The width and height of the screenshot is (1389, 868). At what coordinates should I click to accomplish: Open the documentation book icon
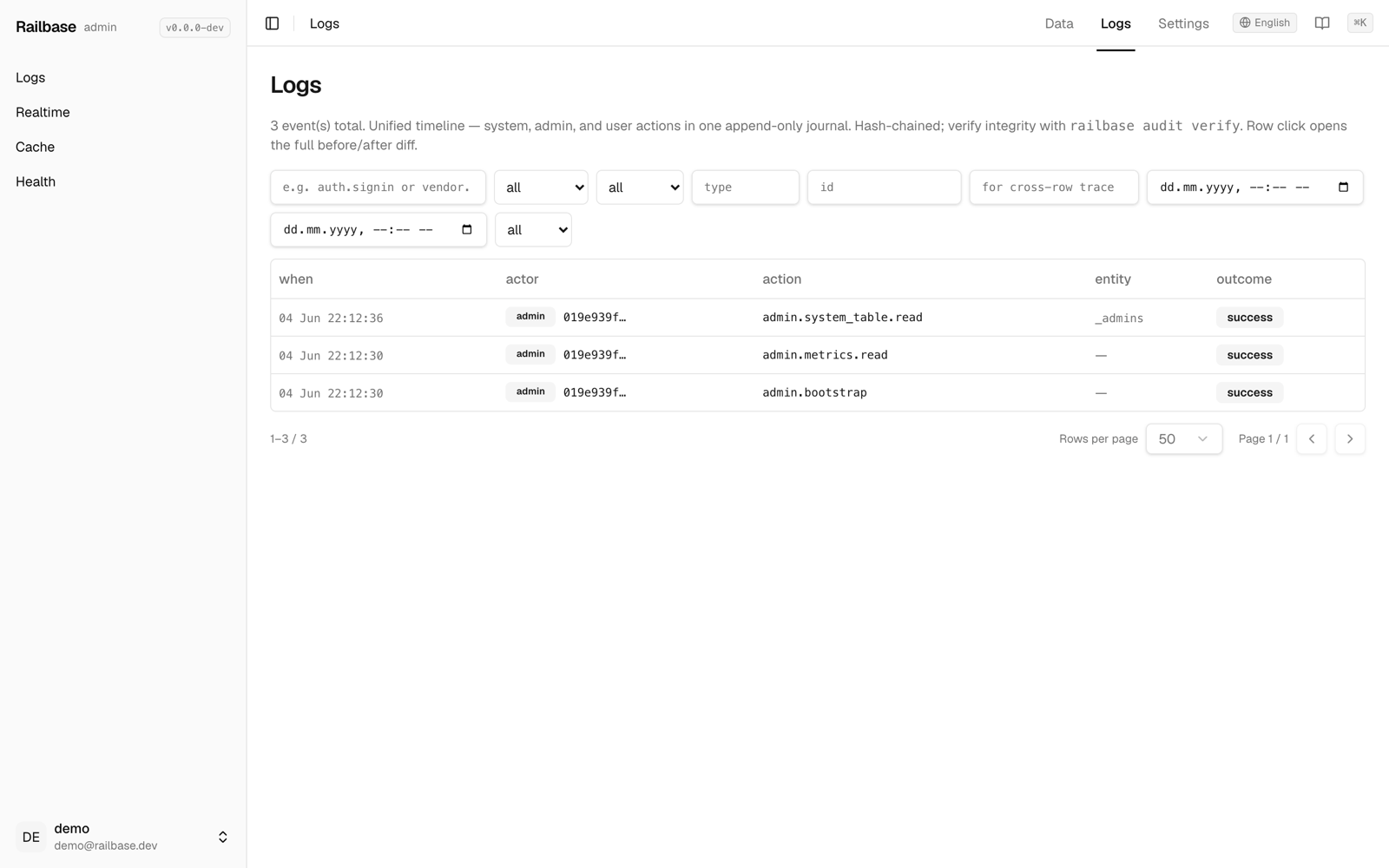pyautogui.click(x=1322, y=23)
